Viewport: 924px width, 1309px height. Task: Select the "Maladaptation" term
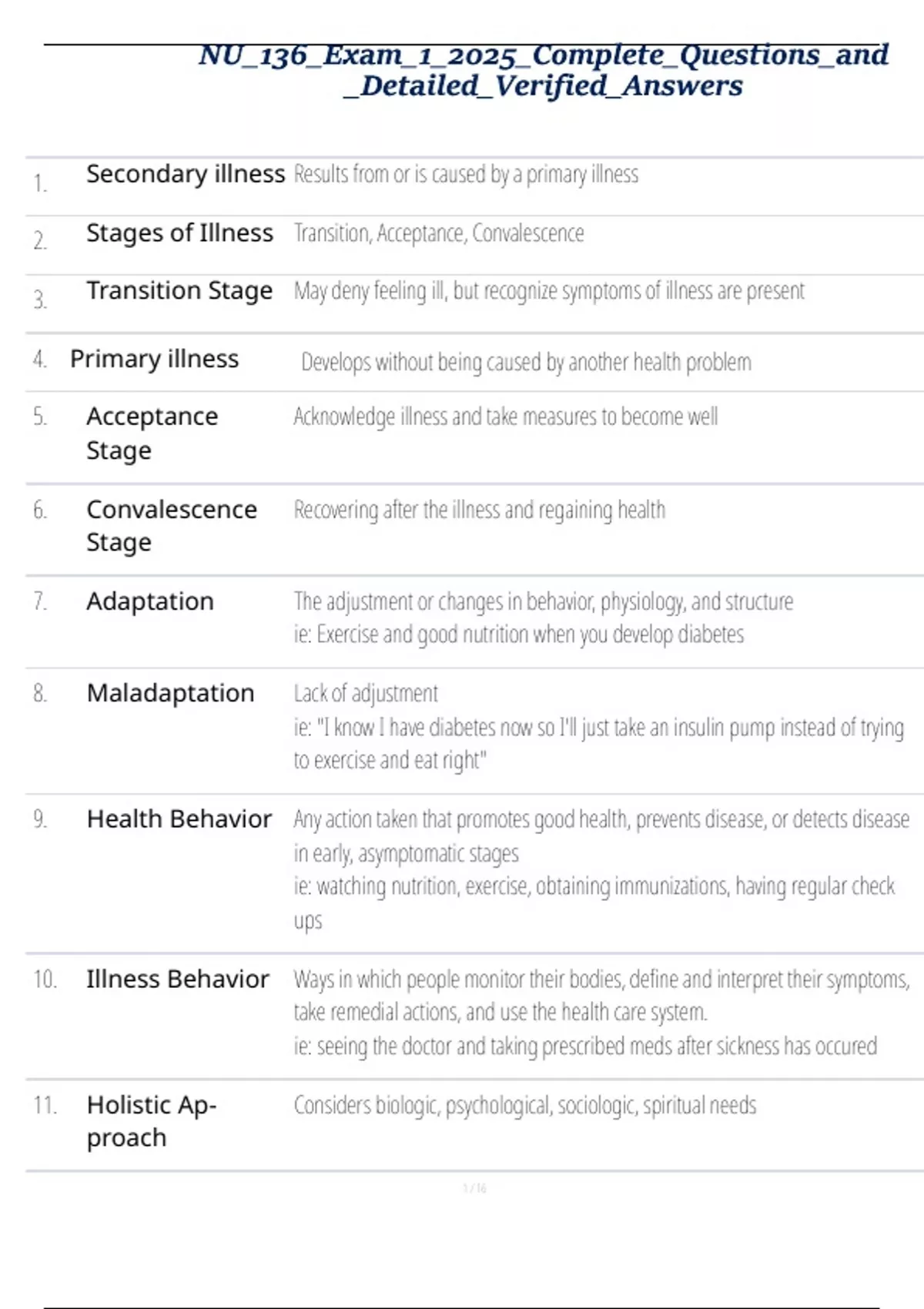tap(170, 693)
